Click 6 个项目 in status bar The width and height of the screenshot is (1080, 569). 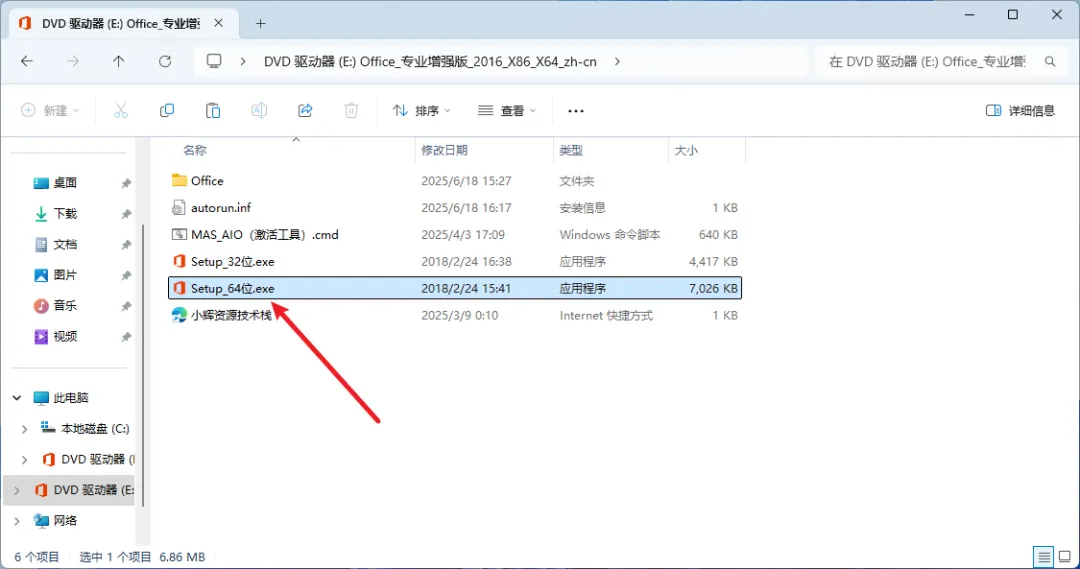point(37,557)
